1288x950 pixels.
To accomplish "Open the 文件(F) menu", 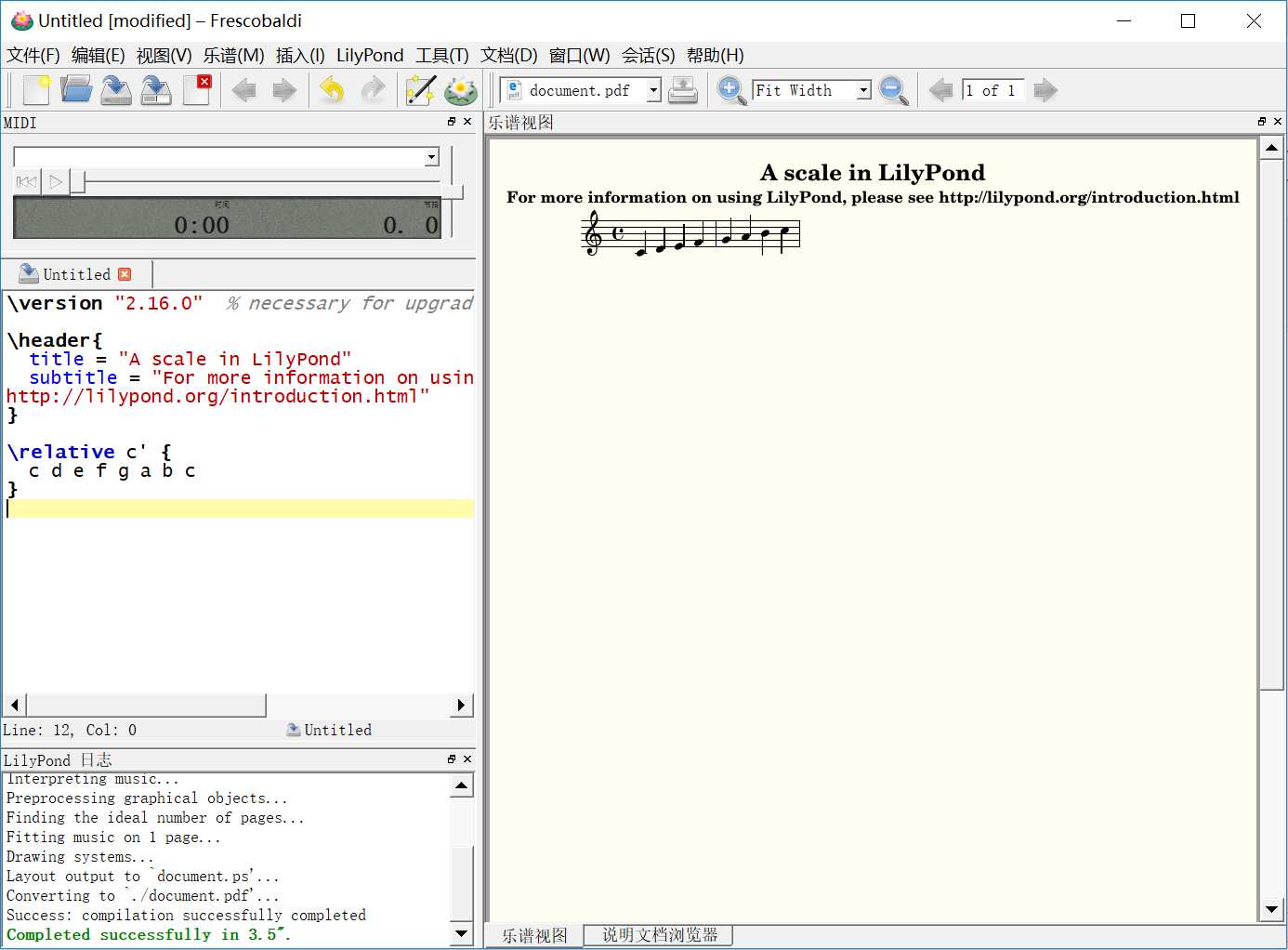I will (33, 56).
